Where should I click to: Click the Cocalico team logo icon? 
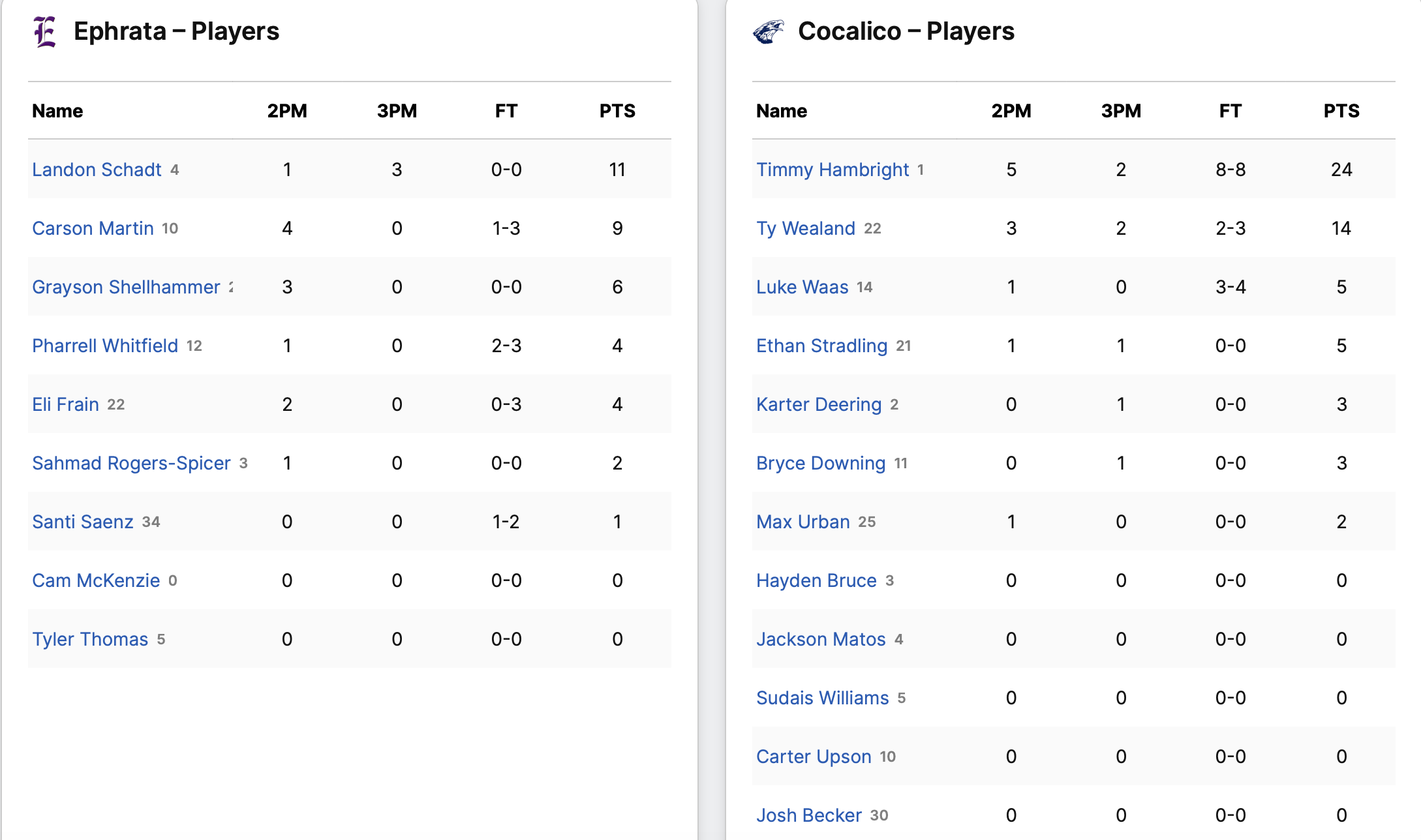coord(769,31)
